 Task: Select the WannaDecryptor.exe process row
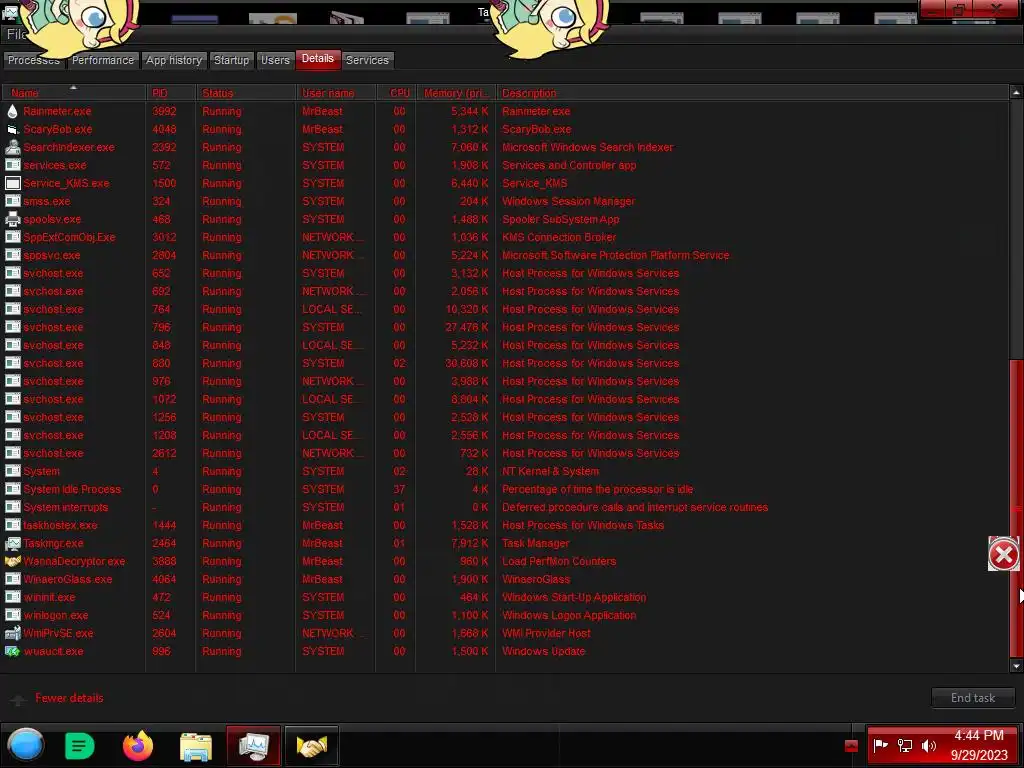point(505,561)
